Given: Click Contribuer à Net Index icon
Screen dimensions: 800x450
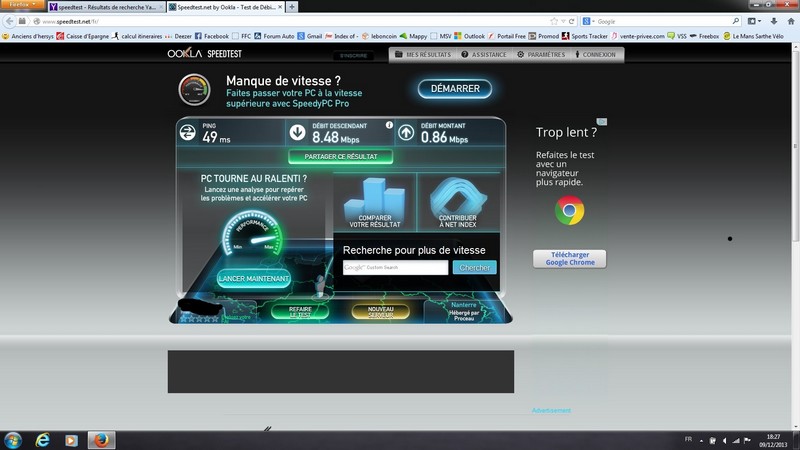Looking at the screenshot, I should point(458,203).
